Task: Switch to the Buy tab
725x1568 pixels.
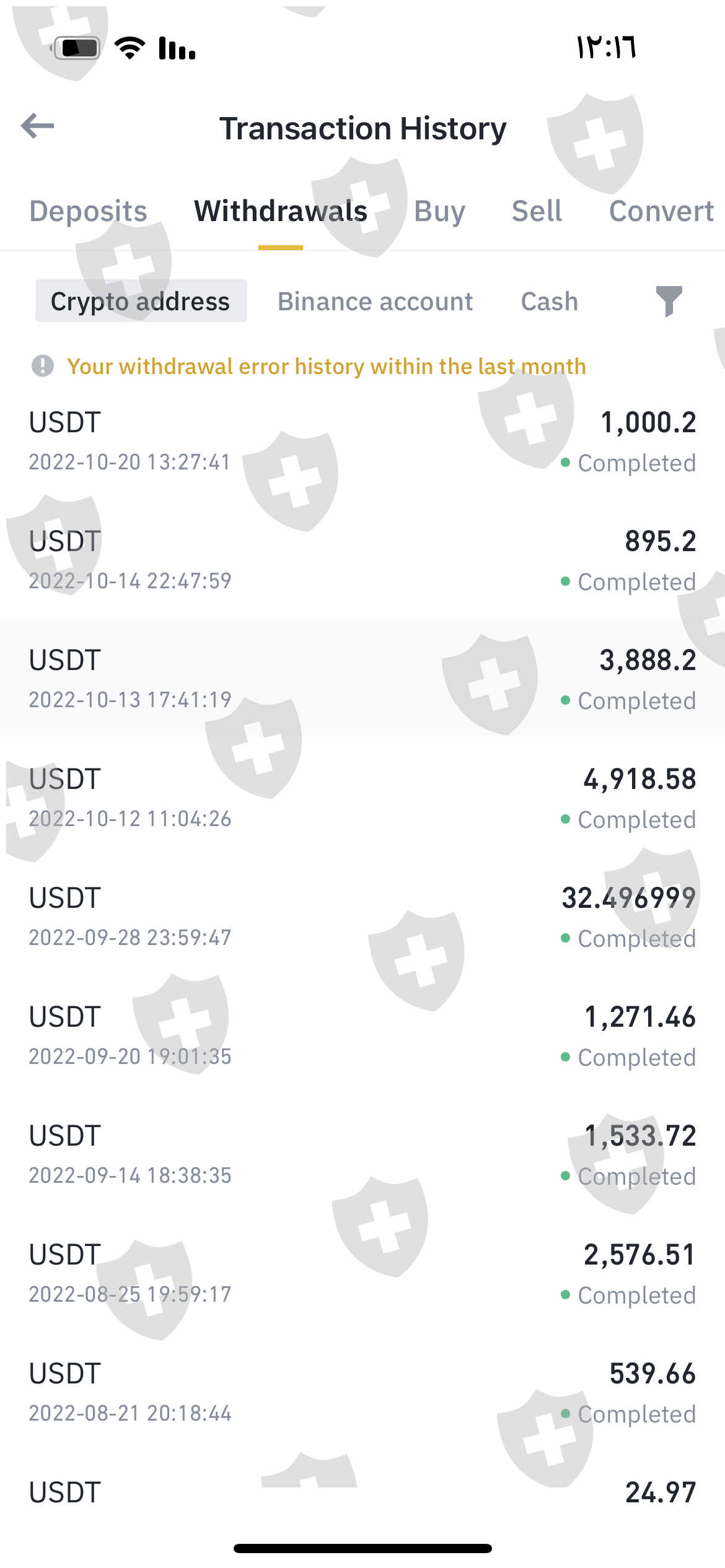Action: click(439, 211)
